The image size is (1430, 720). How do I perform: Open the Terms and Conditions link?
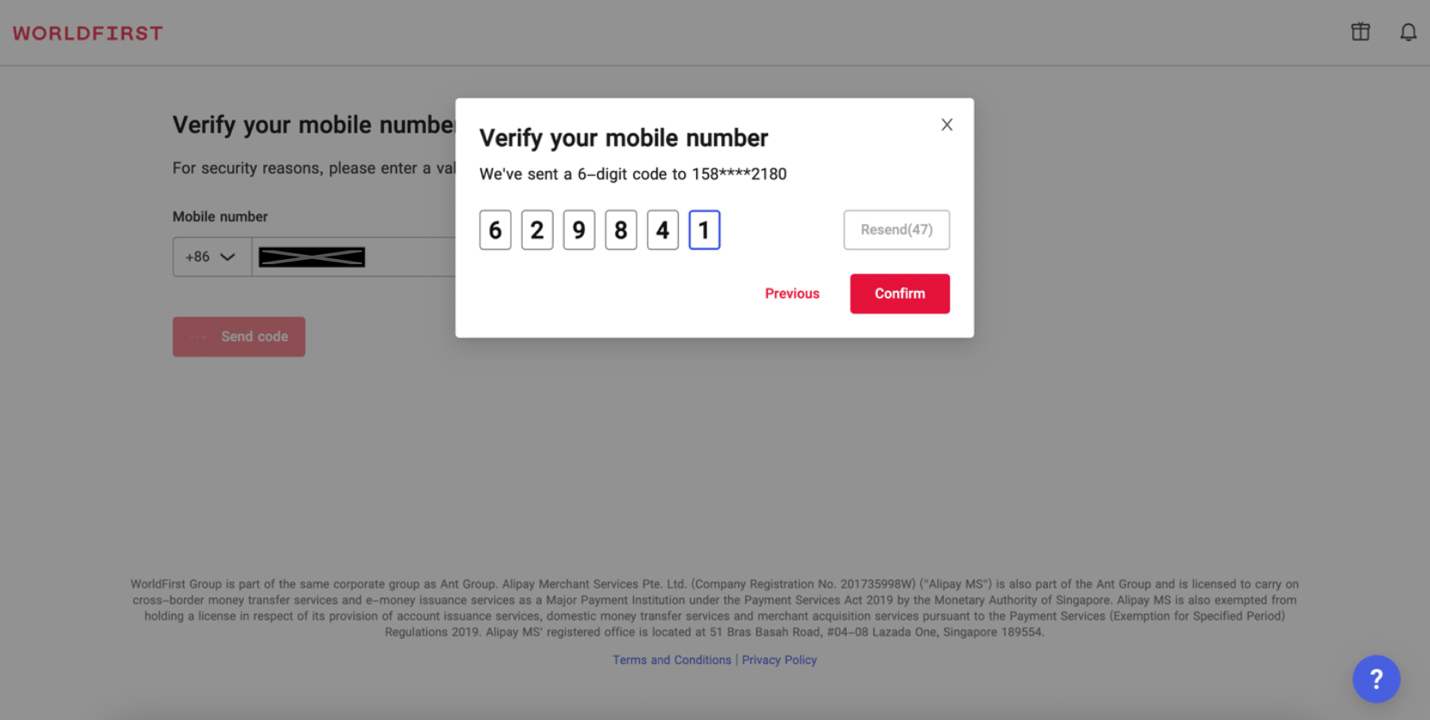click(672, 660)
